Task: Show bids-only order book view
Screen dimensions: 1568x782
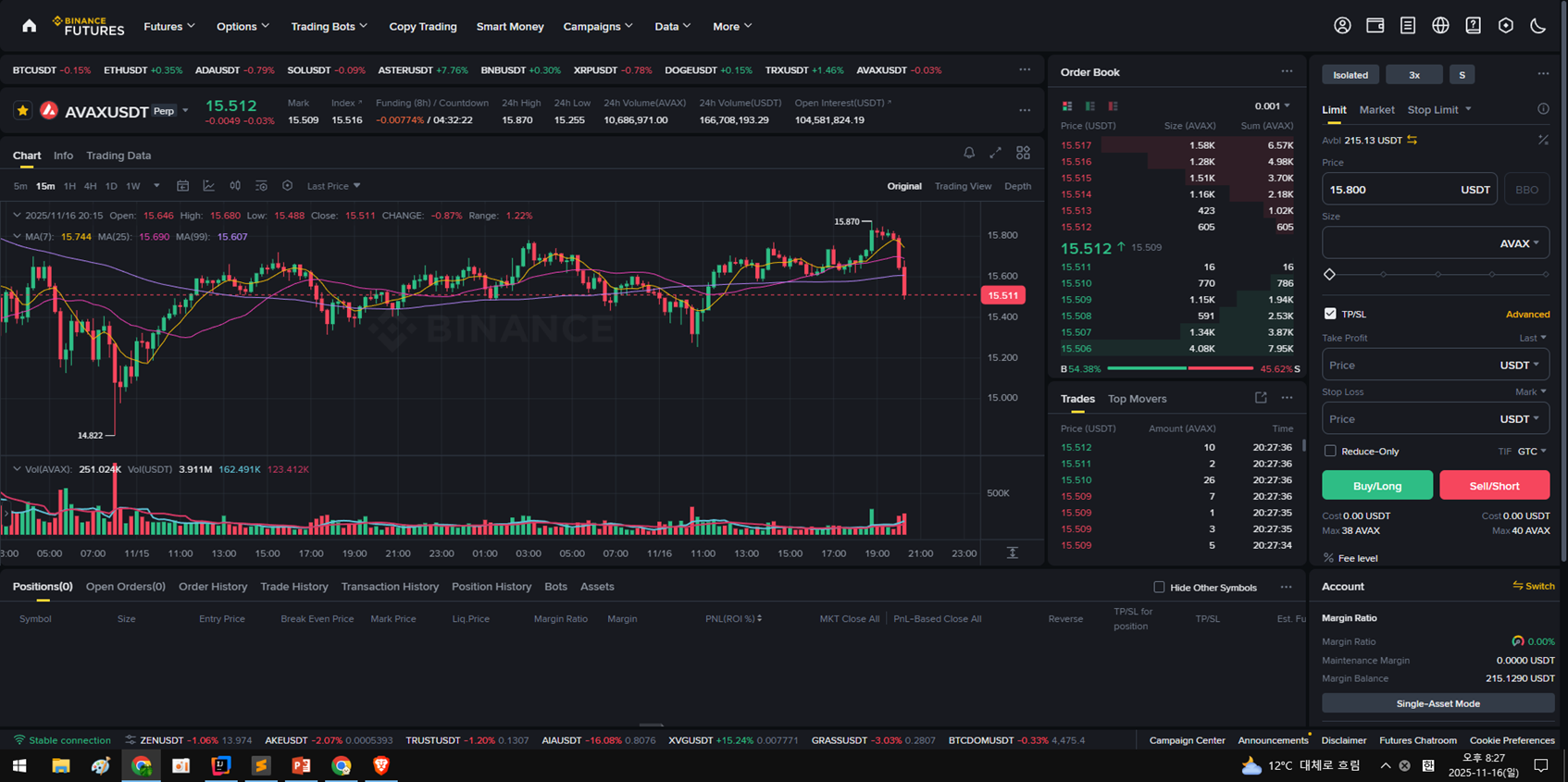Action: 1090,106
